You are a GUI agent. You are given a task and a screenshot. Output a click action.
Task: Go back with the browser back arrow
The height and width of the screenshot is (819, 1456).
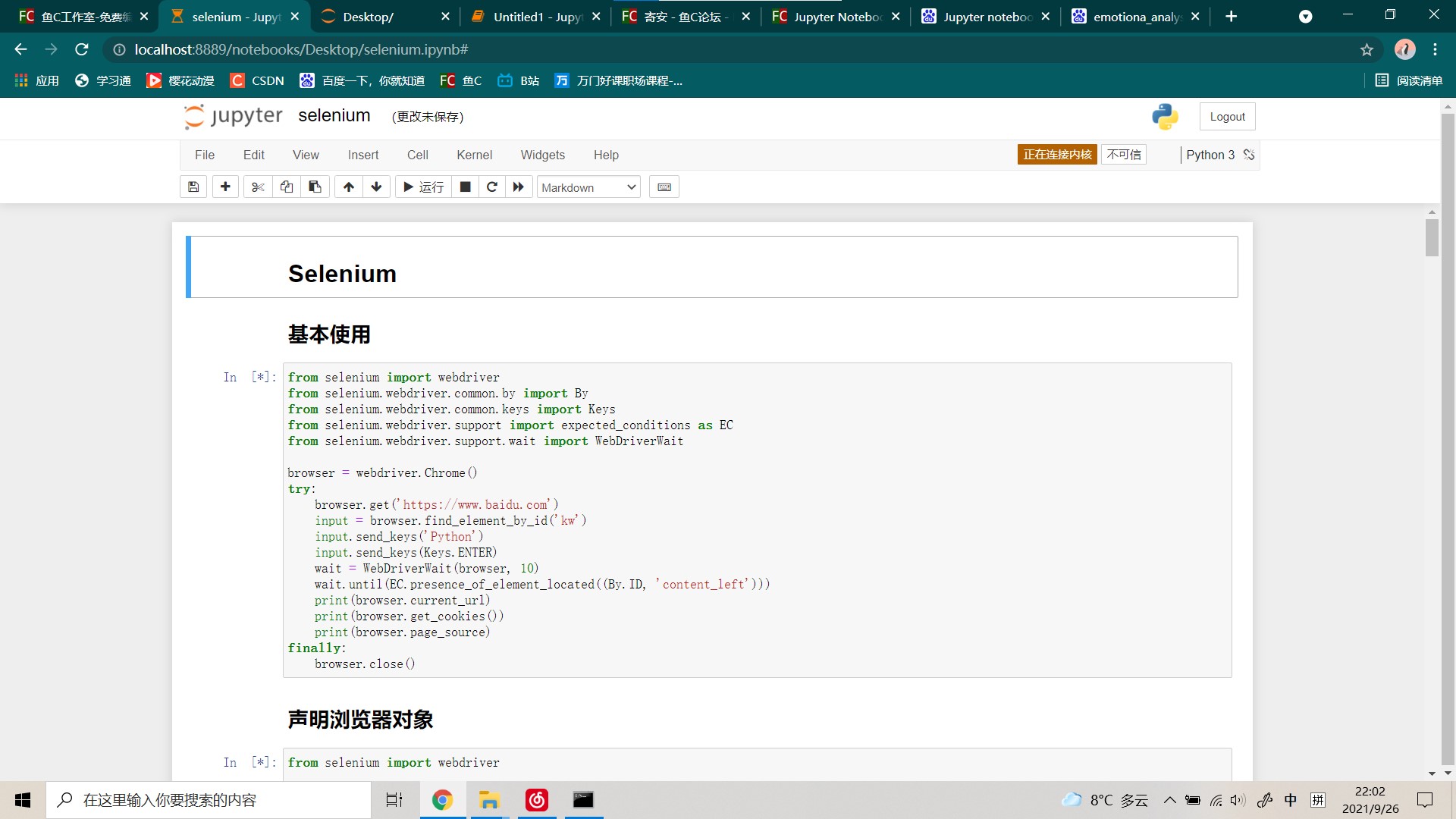click(20, 49)
